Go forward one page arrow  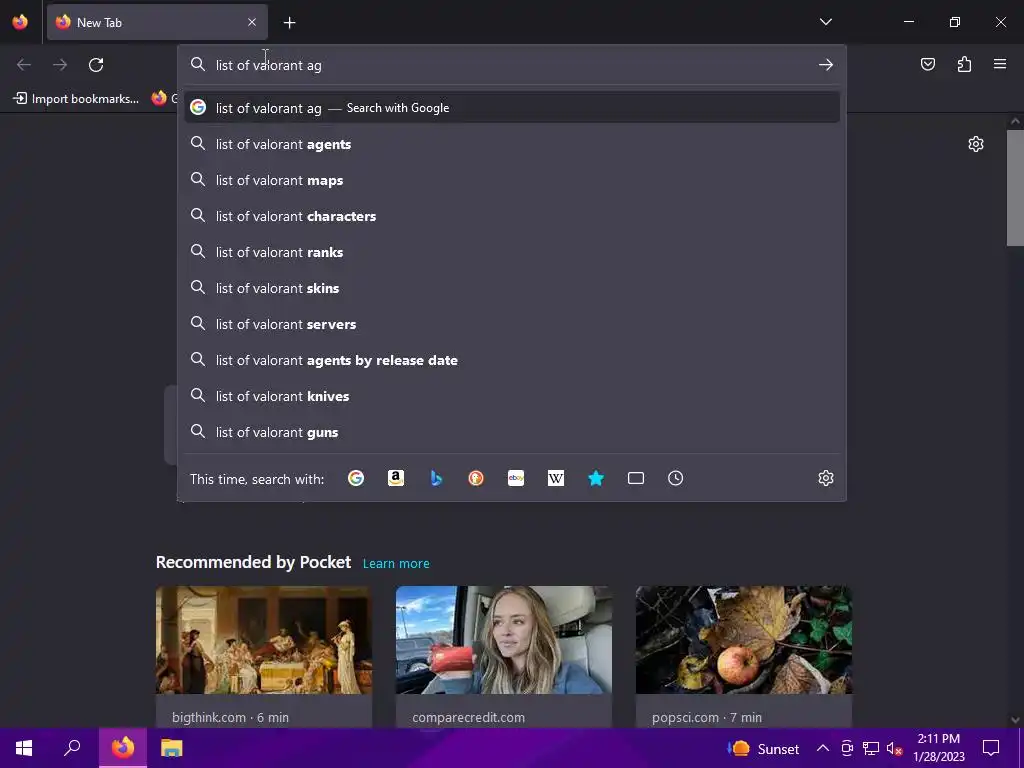tap(60, 65)
